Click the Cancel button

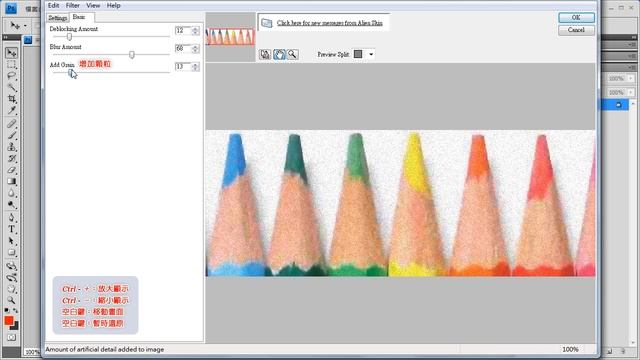(x=576, y=30)
